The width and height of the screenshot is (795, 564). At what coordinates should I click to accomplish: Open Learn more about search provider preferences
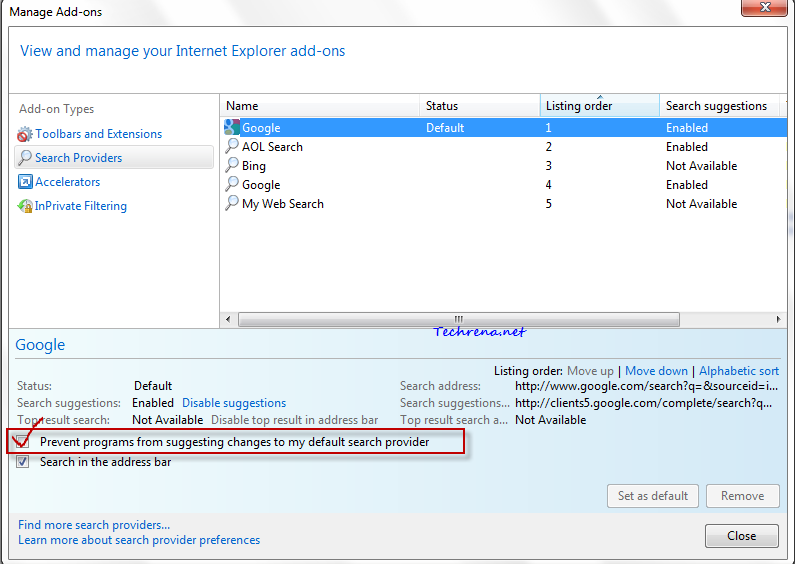point(139,540)
